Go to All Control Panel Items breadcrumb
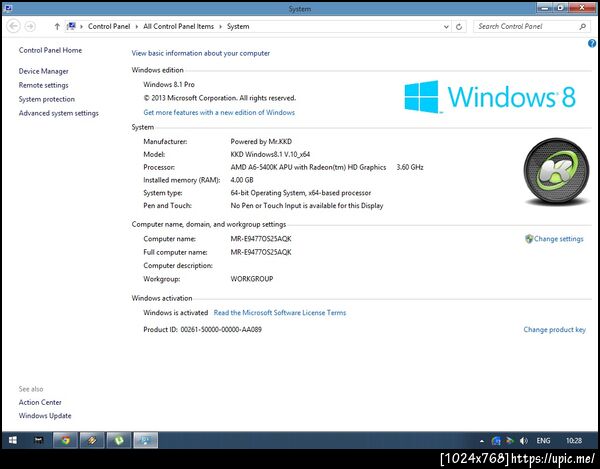 [x=178, y=26]
